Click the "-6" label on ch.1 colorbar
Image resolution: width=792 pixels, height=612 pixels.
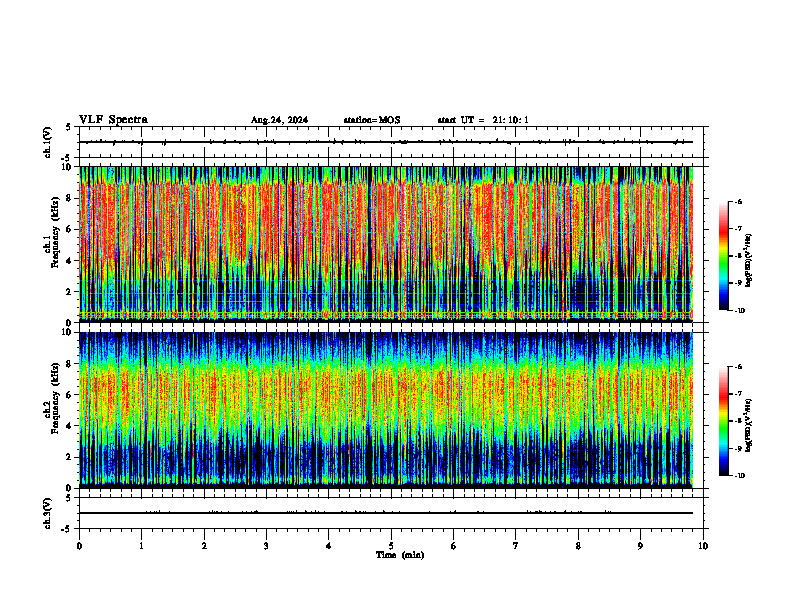coord(738,202)
